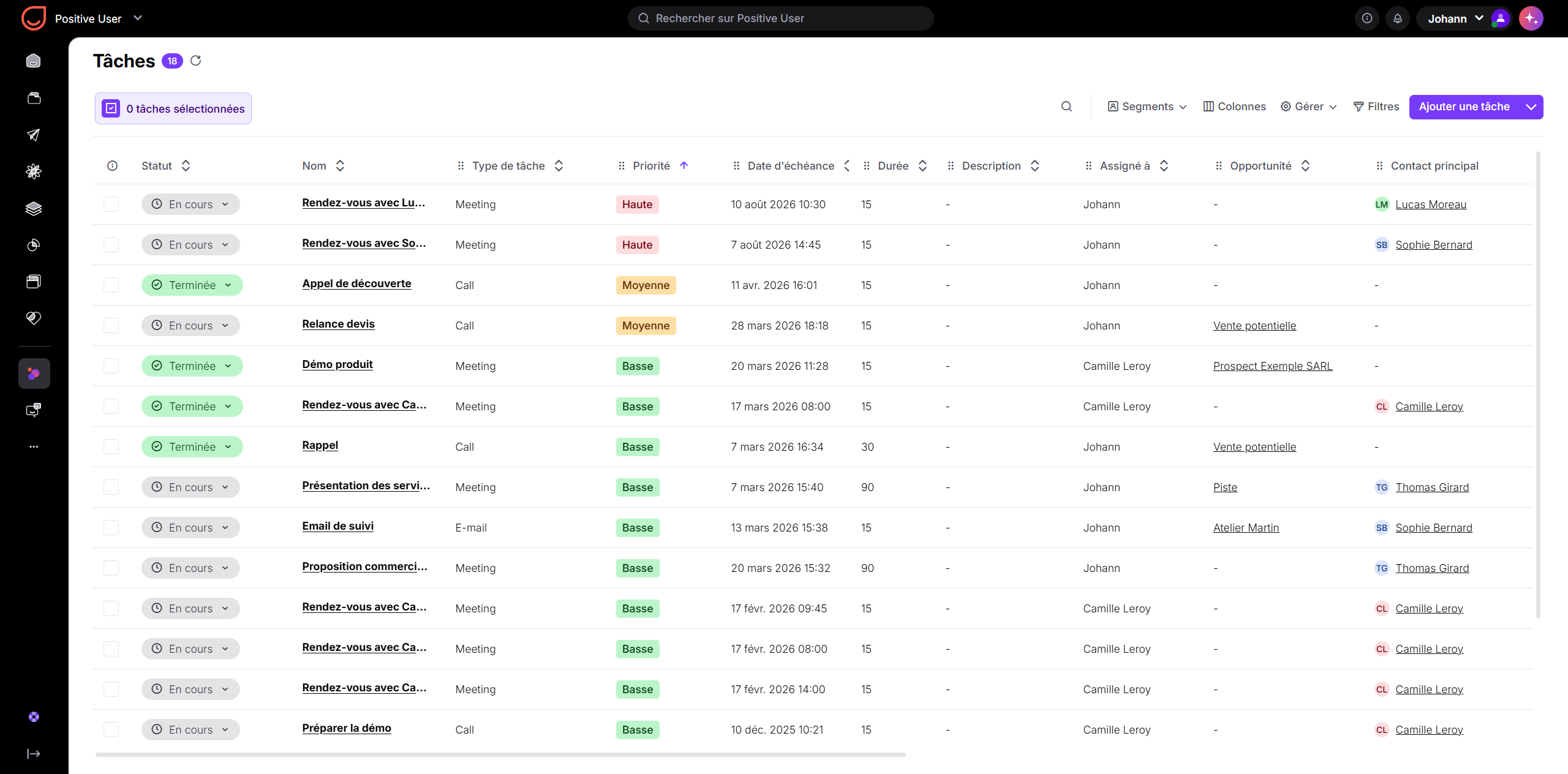The image size is (1568, 774).
Task: Open the wallet icon in sidebar
Action: pos(34,98)
